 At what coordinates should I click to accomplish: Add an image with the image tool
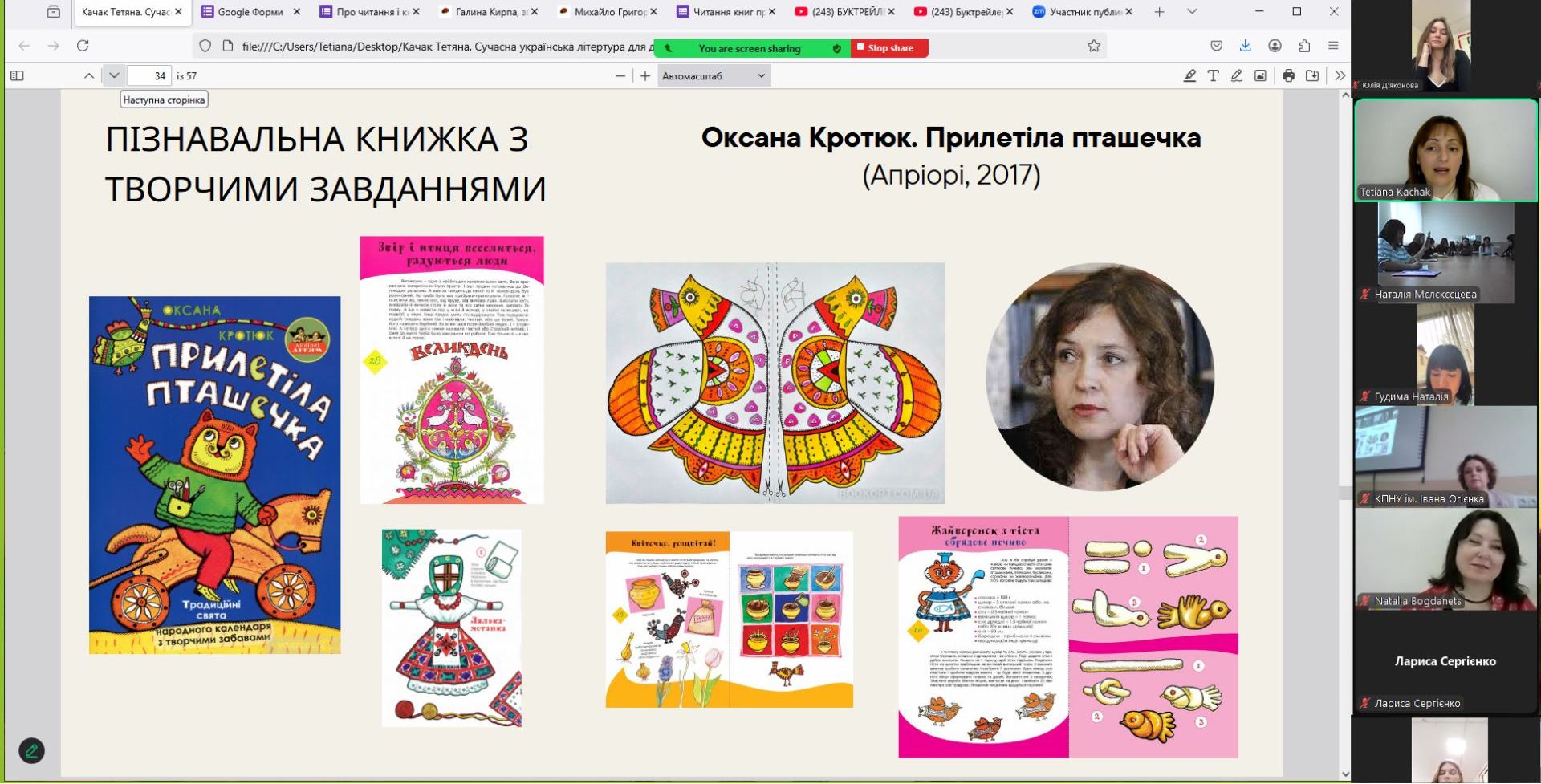1260,76
